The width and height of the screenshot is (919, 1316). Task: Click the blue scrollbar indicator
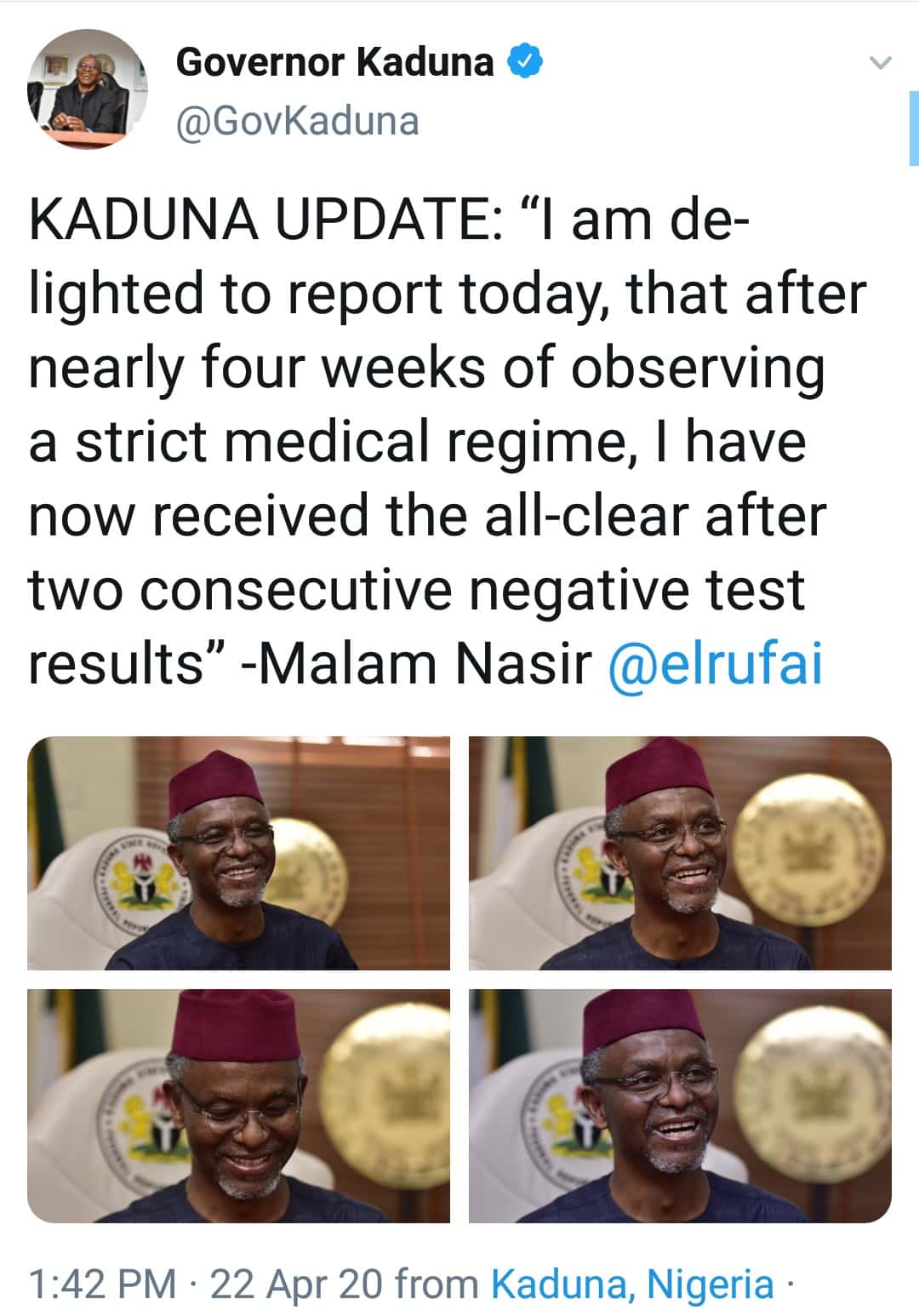[913, 128]
